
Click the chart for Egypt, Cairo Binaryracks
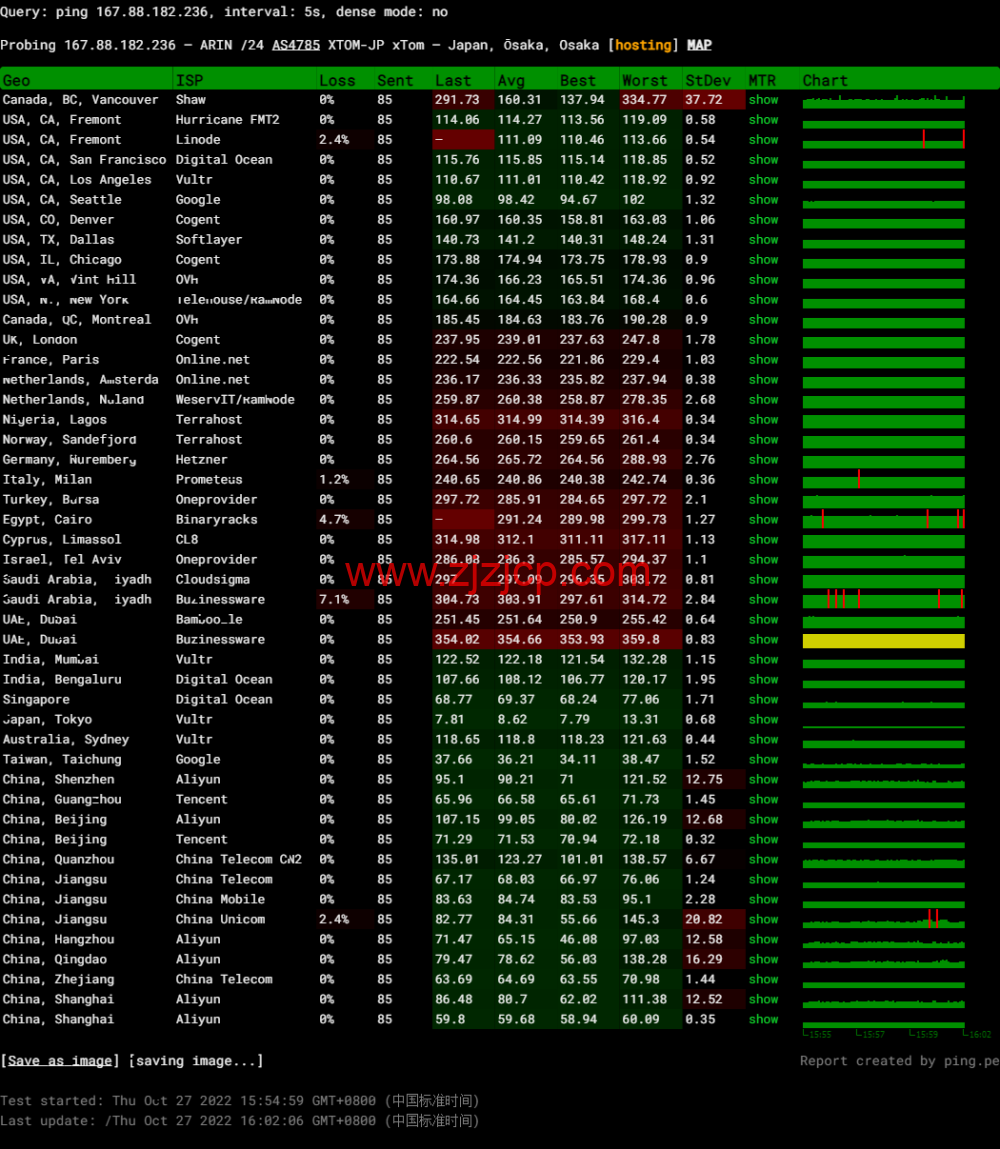tap(884, 520)
